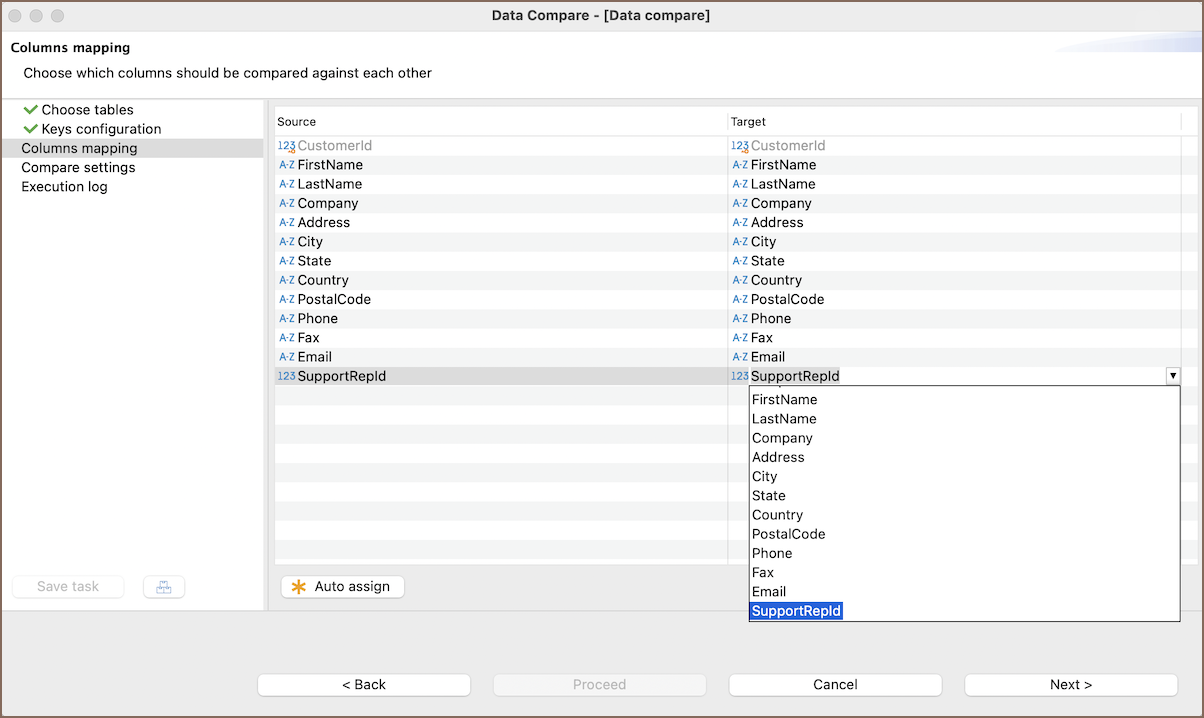Select the source Country row

point(323,280)
